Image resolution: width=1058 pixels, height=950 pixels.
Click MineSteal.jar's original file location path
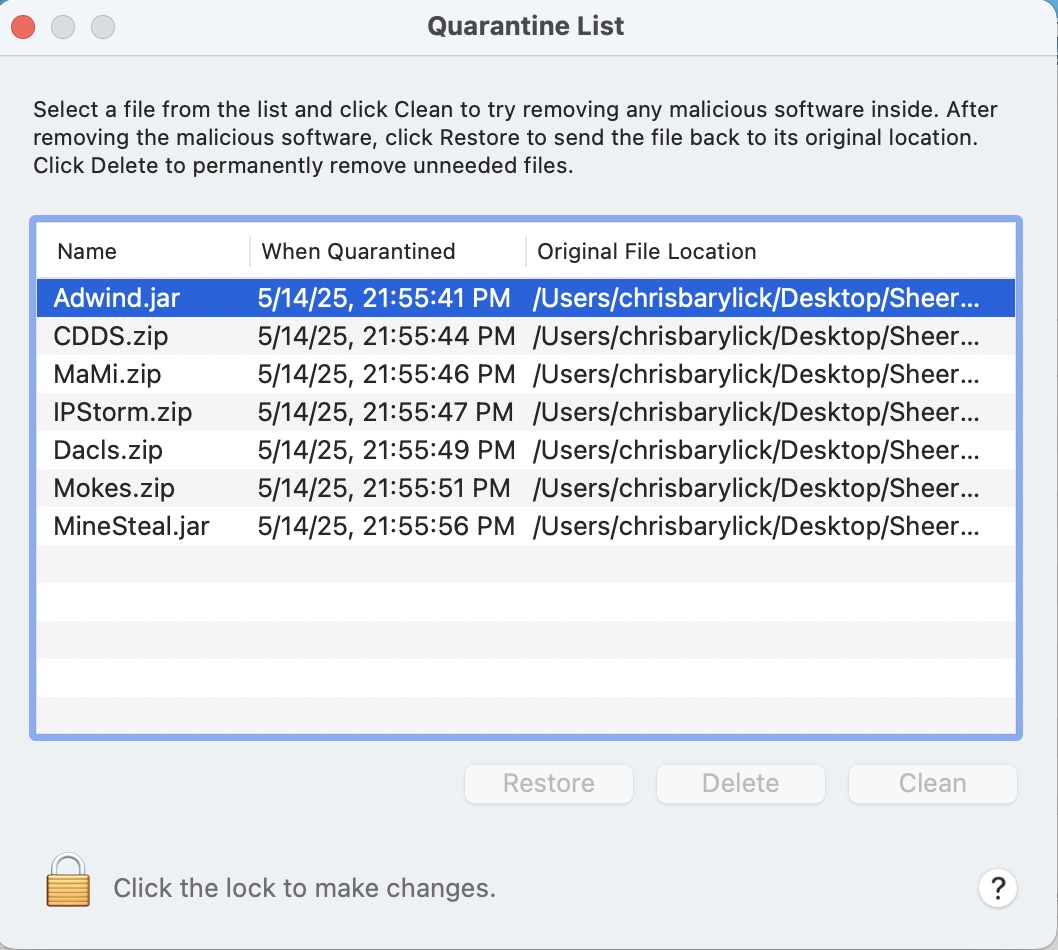pyautogui.click(x=757, y=526)
